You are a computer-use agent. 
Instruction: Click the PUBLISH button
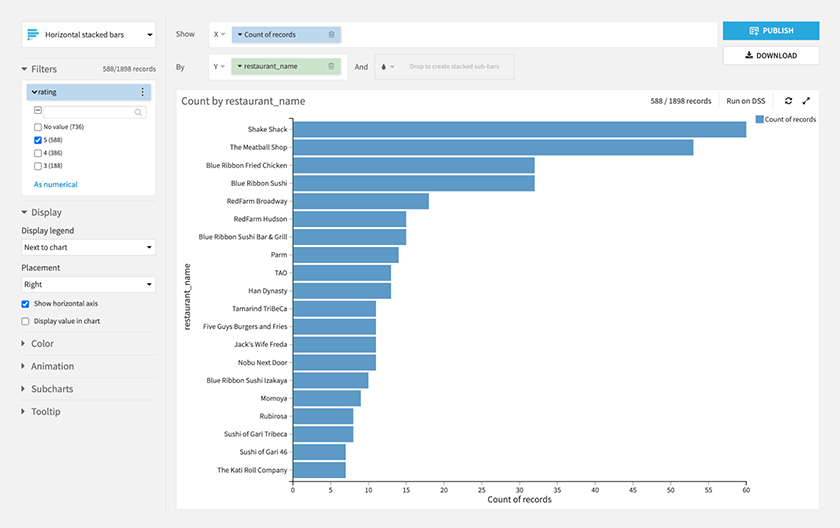click(771, 31)
